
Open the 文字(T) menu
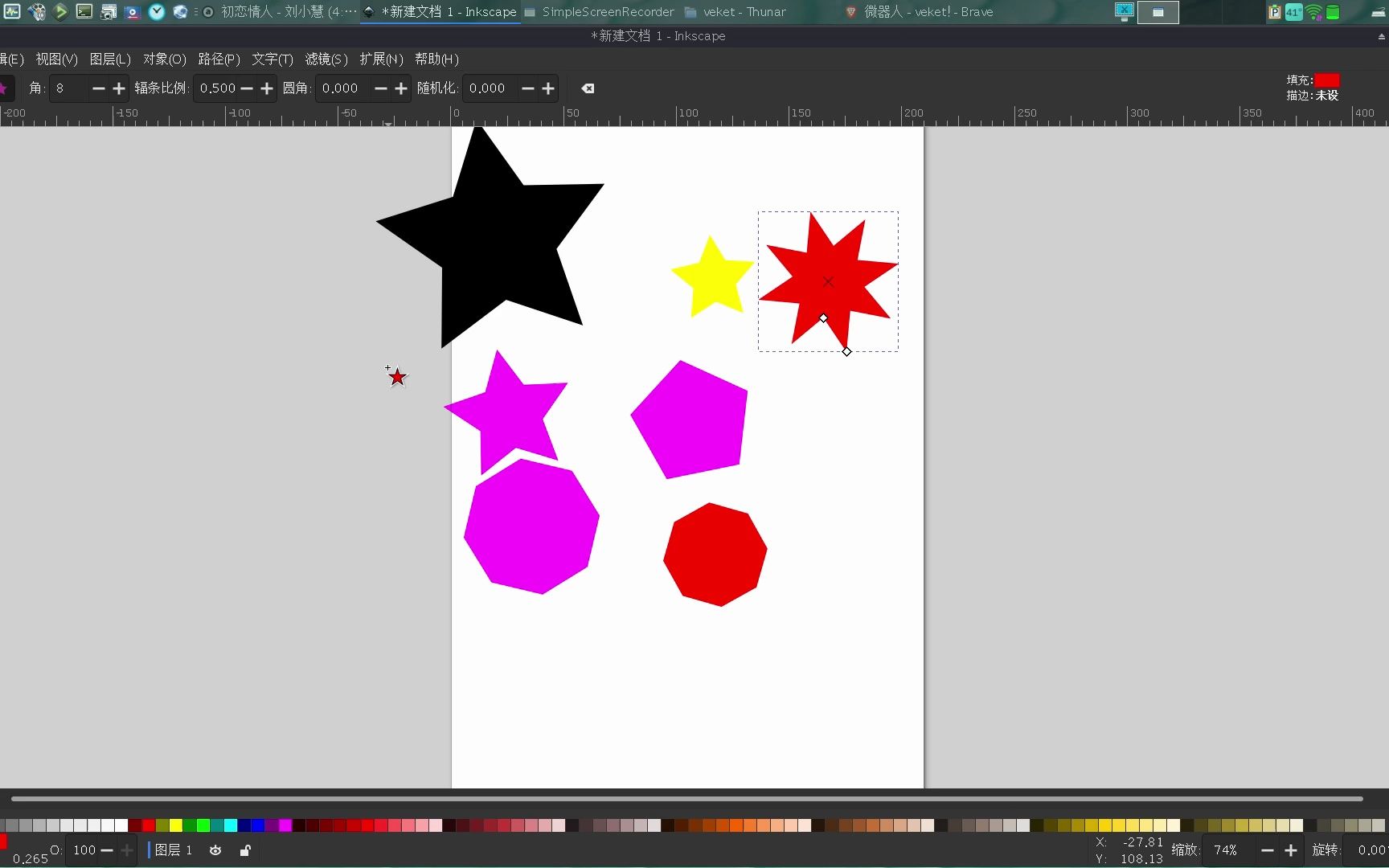pyautogui.click(x=272, y=59)
